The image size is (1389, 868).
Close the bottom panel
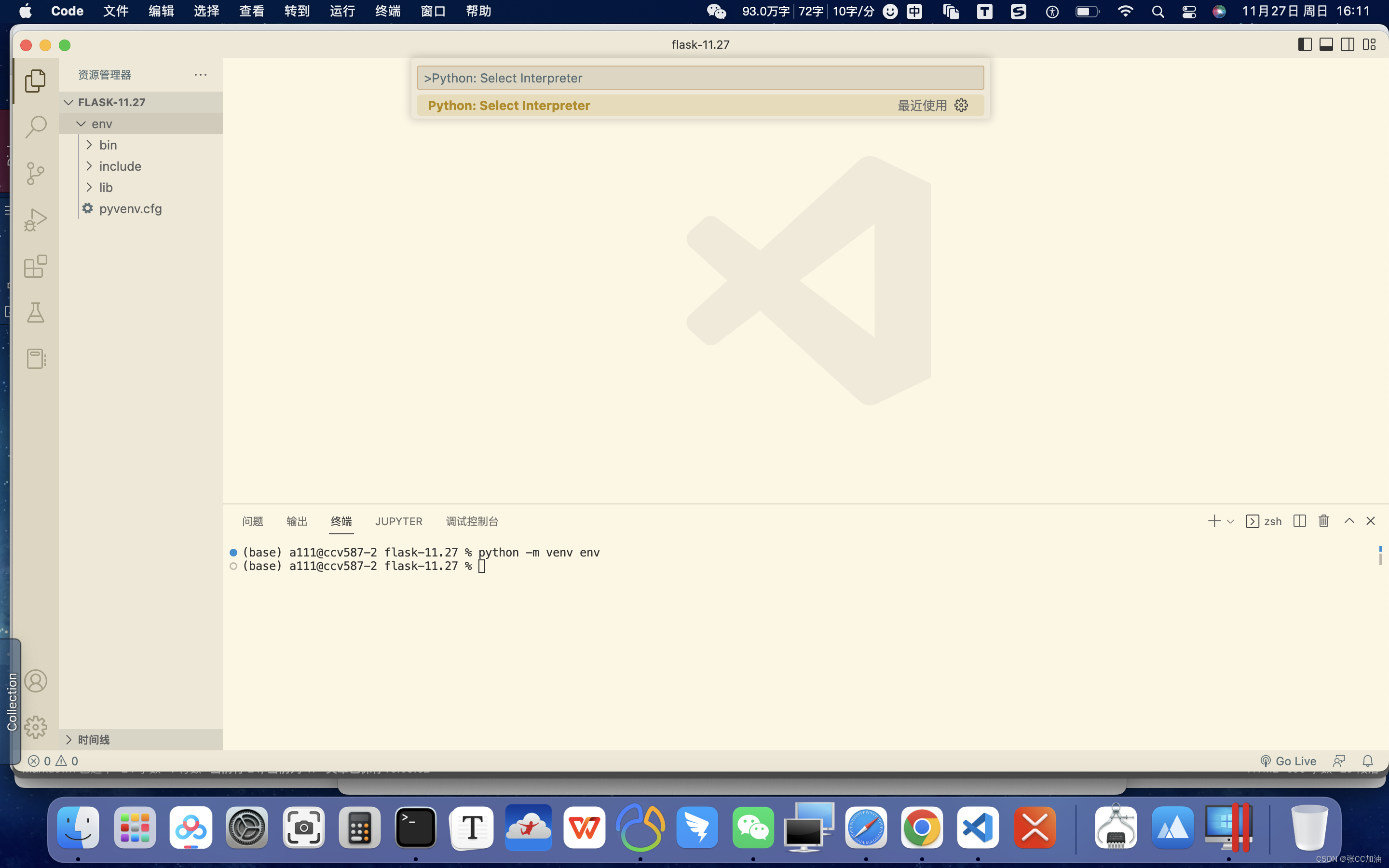pos(1371,521)
